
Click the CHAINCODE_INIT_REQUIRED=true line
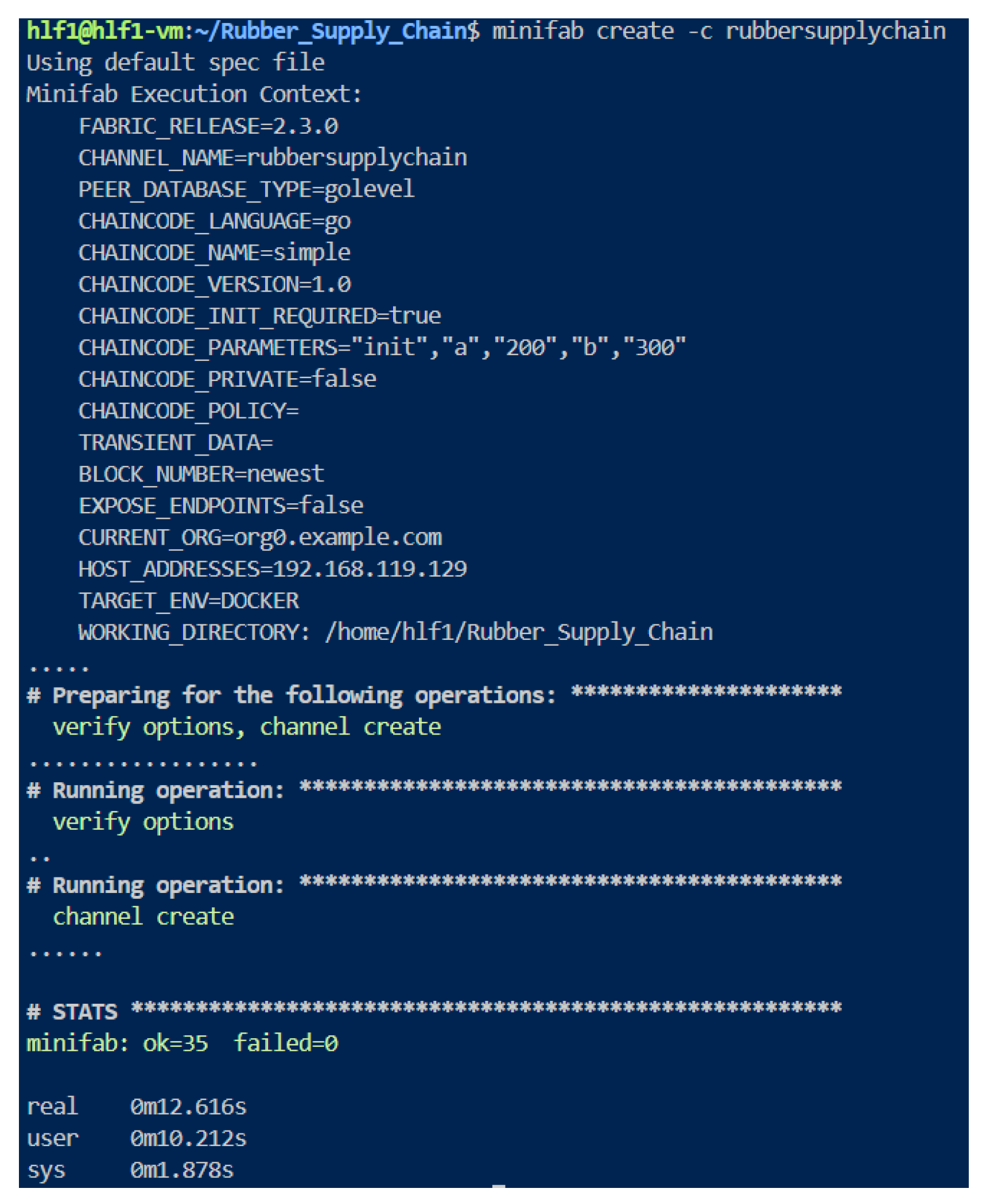point(259,316)
